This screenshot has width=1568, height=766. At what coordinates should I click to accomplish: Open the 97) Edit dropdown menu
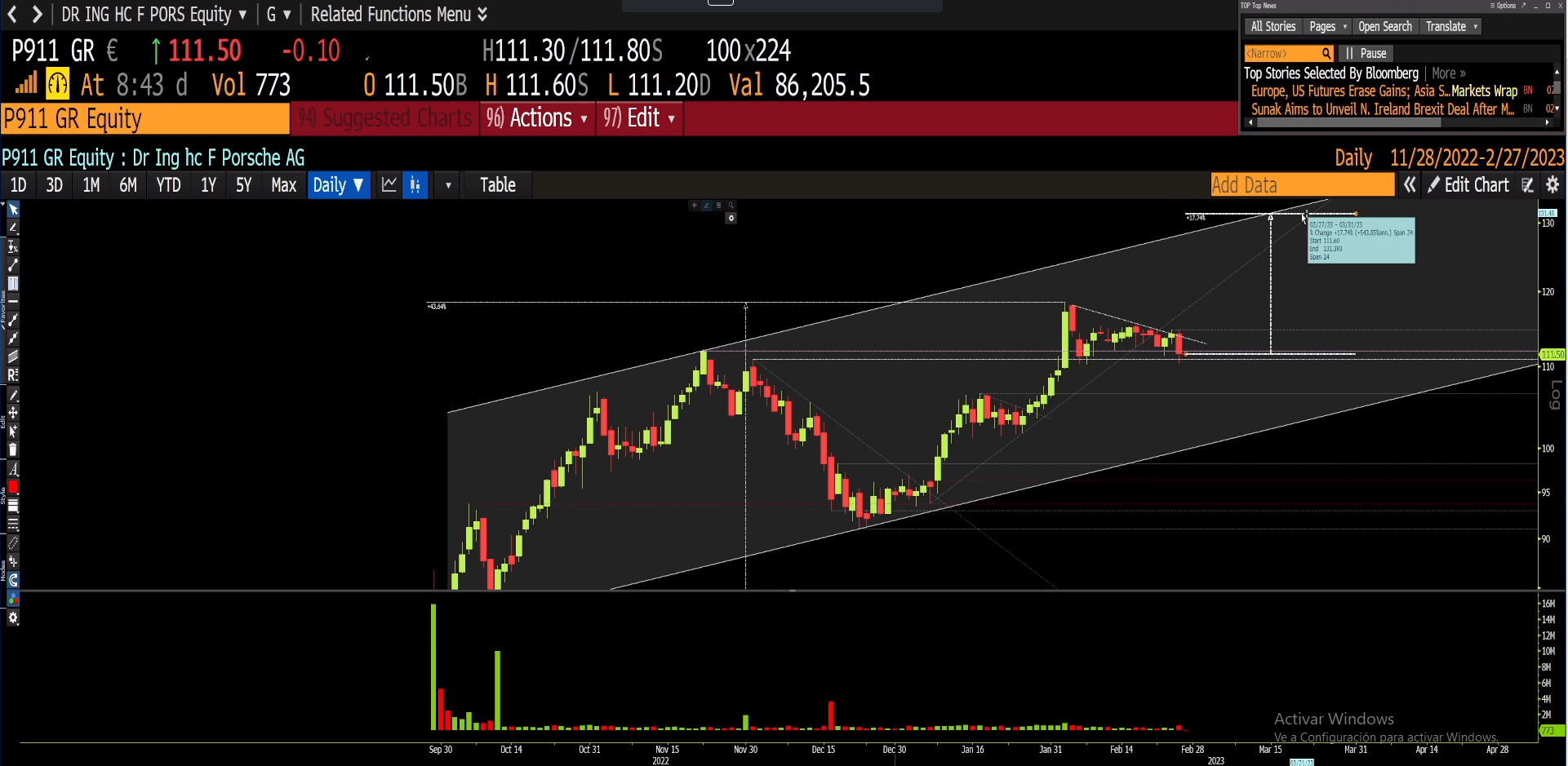[639, 118]
